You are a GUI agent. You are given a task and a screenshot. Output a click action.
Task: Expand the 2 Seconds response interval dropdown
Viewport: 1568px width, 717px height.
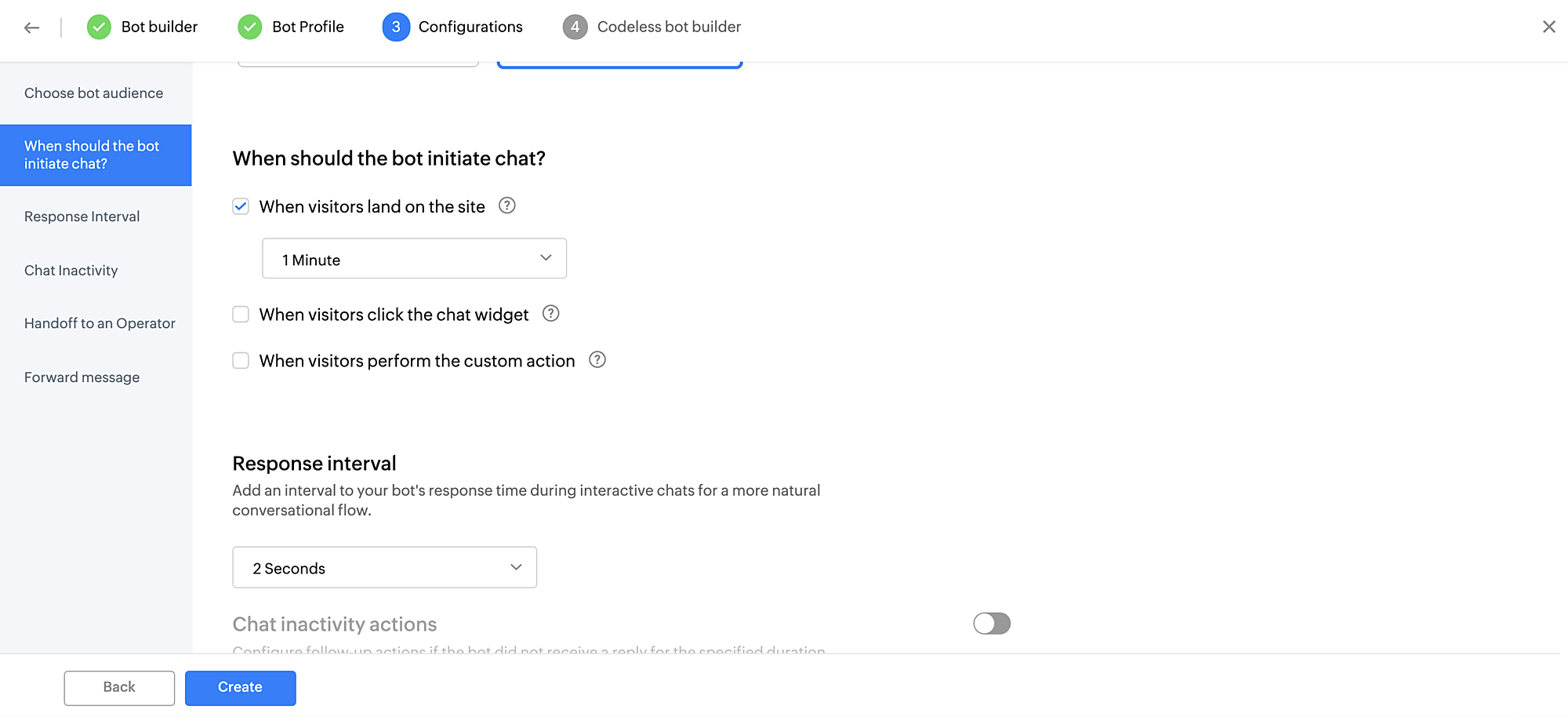(x=384, y=568)
